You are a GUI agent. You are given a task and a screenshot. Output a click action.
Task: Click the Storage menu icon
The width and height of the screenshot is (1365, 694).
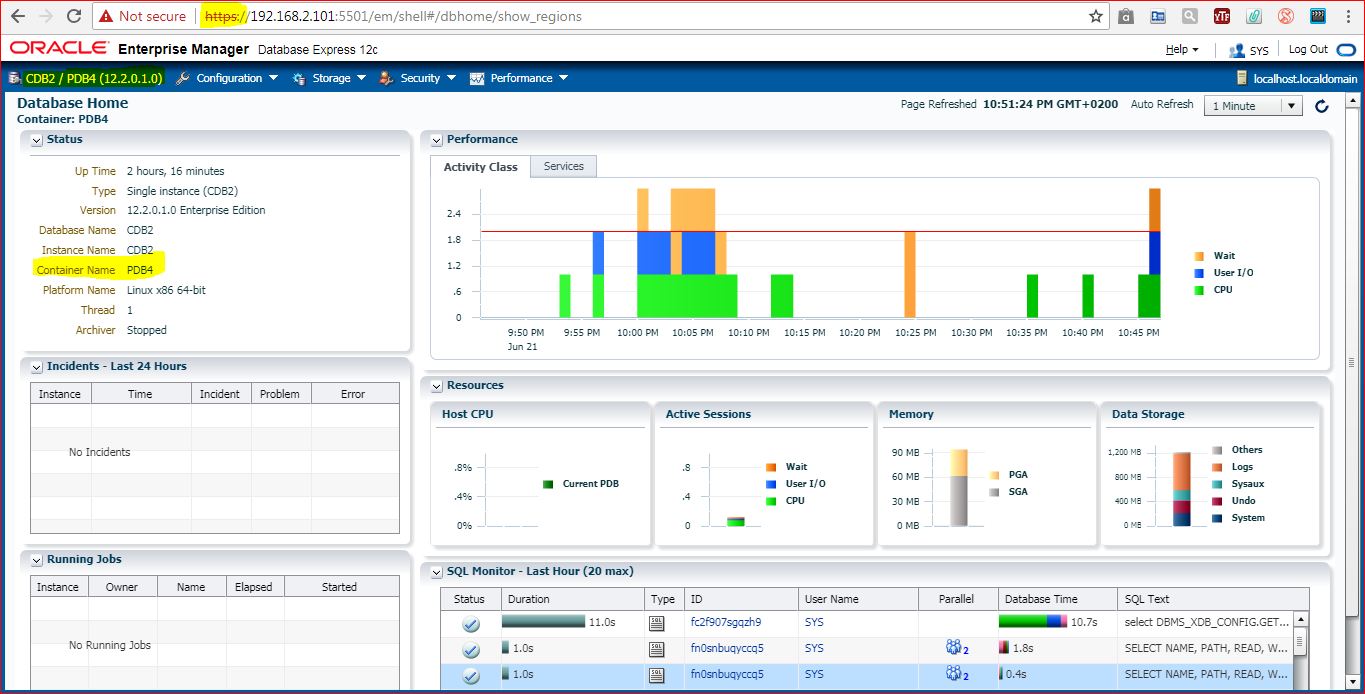pos(300,78)
